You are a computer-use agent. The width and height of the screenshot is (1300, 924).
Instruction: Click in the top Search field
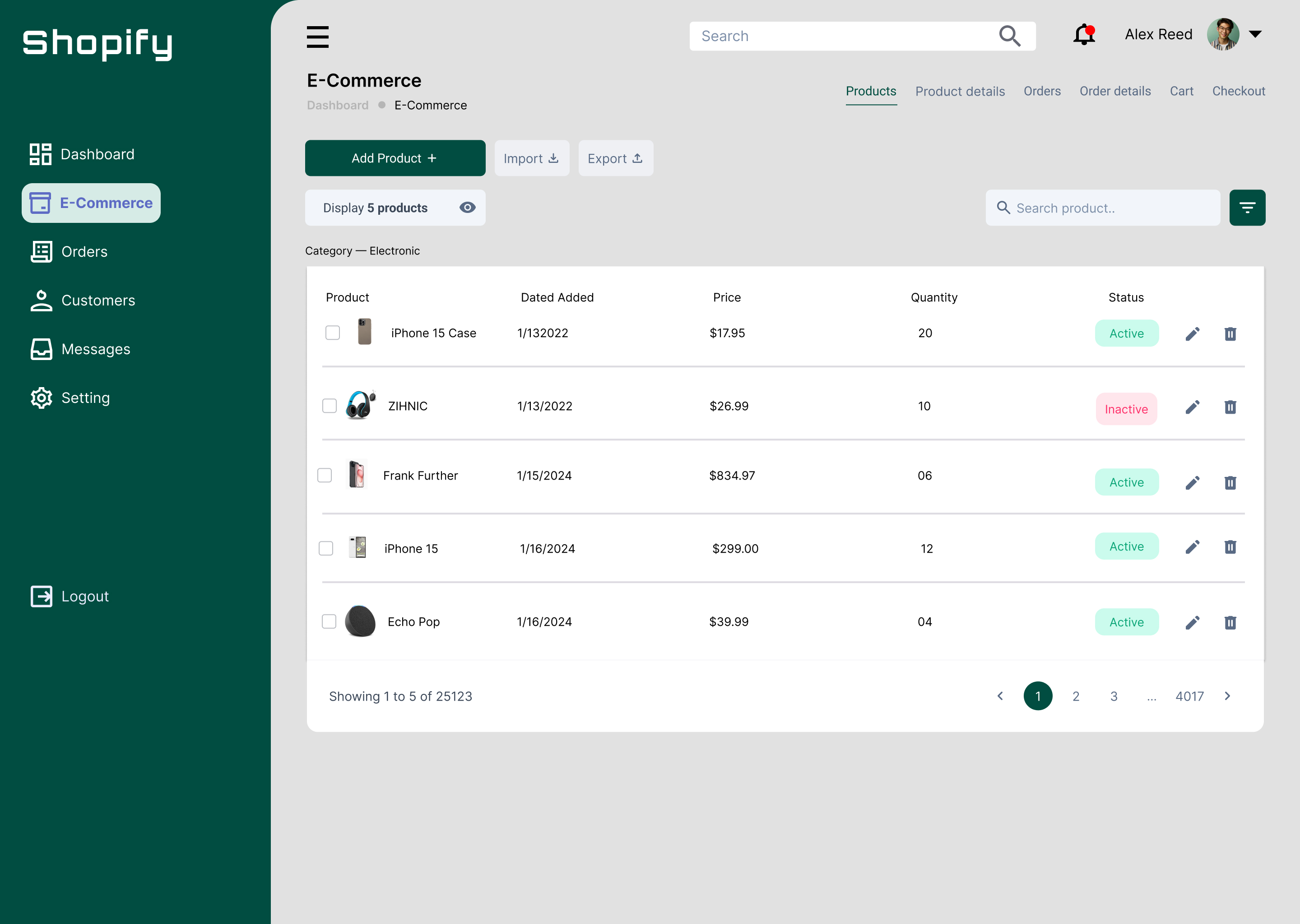[x=862, y=37]
